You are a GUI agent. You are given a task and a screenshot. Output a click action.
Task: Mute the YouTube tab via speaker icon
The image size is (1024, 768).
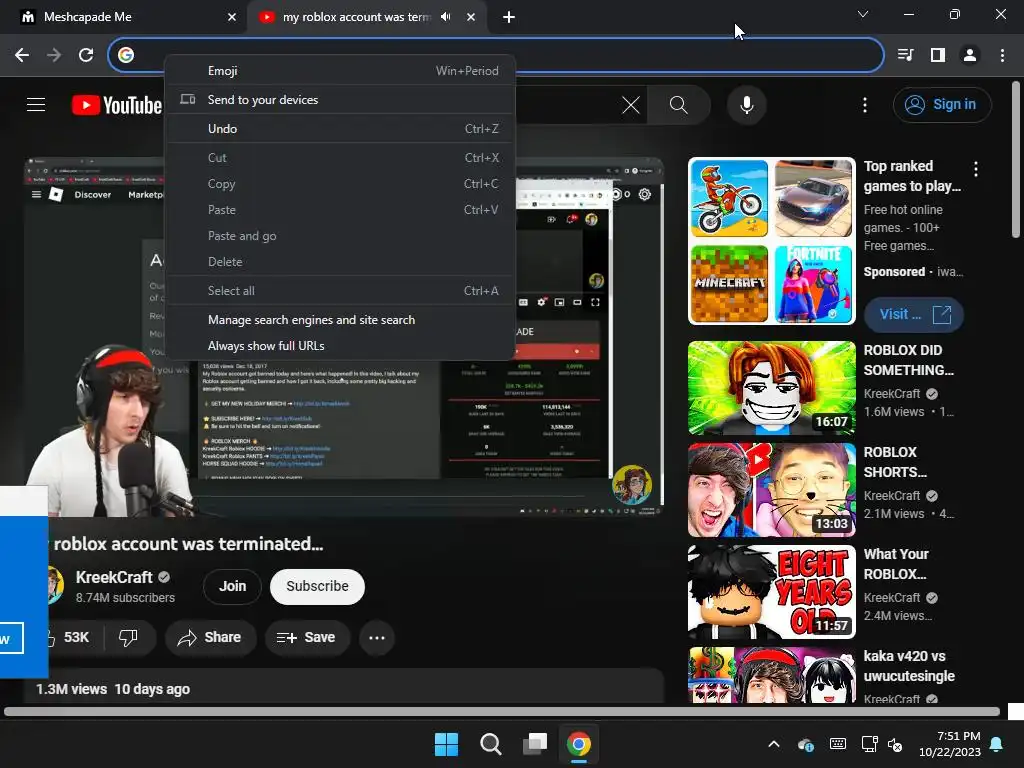pos(445,17)
